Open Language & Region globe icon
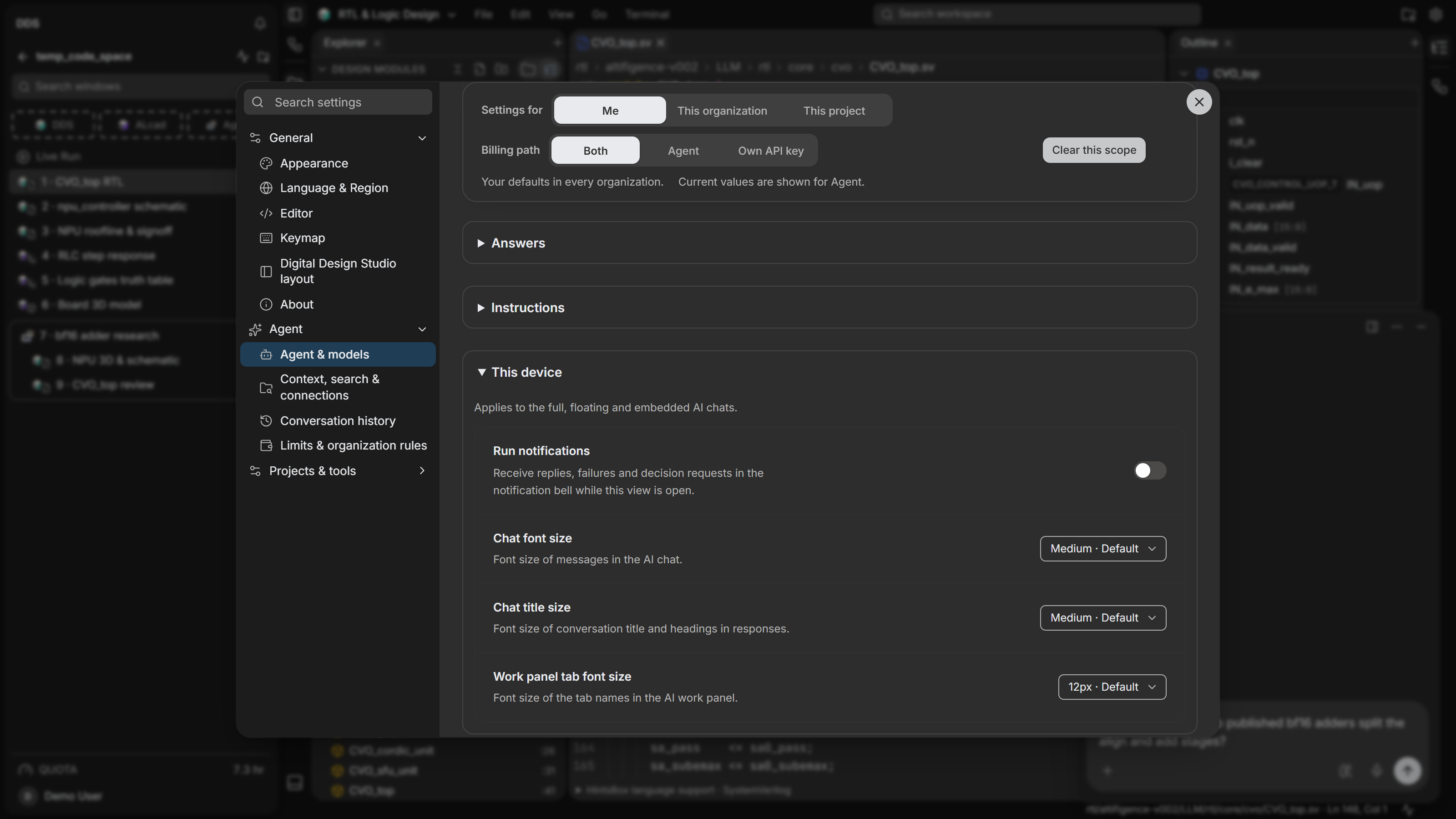Image resolution: width=1456 pixels, height=819 pixels. coord(266,188)
